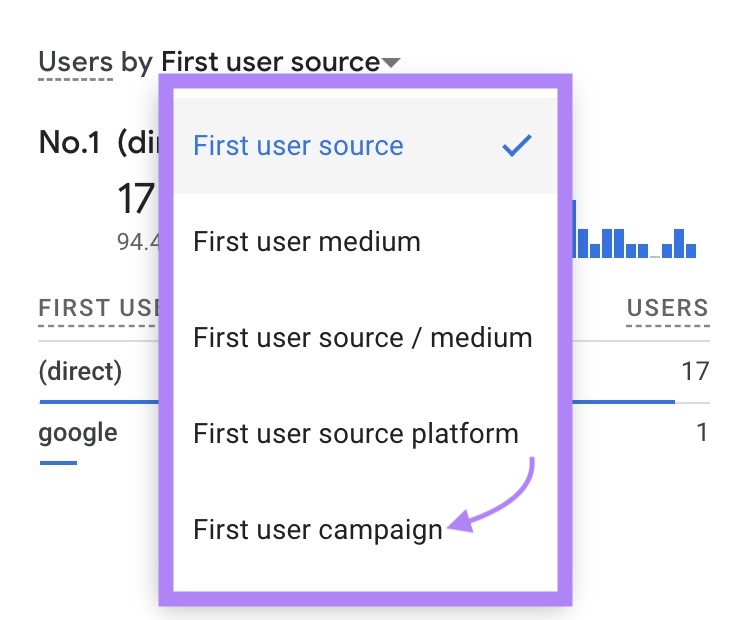This screenshot has height=620, width=754.
Task: Open the Users metric selector in title
Action: pos(75,62)
